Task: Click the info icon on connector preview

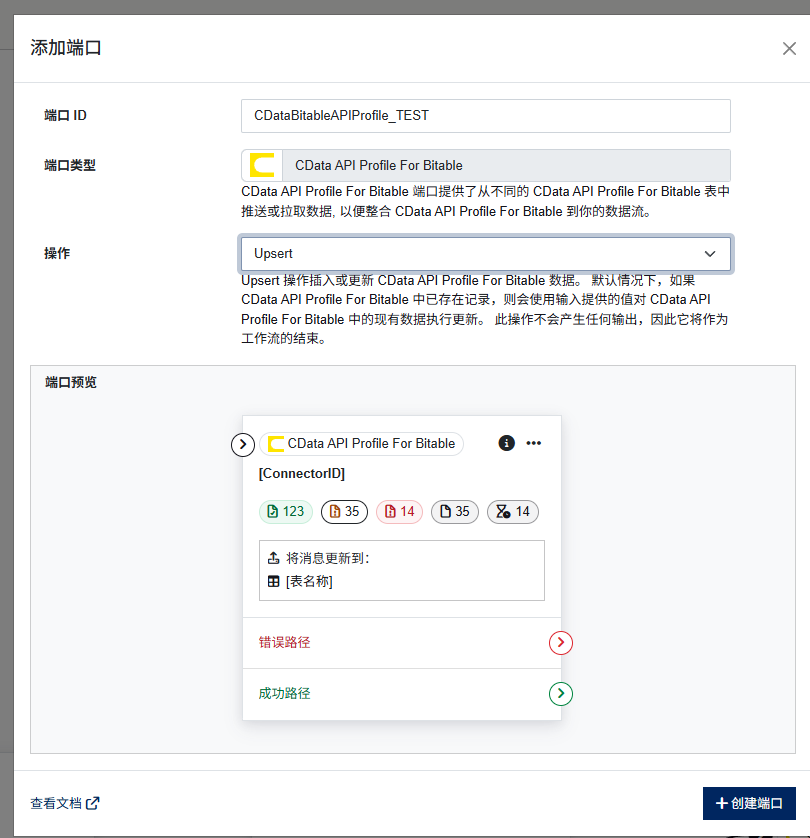Action: [x=506, y=443]
